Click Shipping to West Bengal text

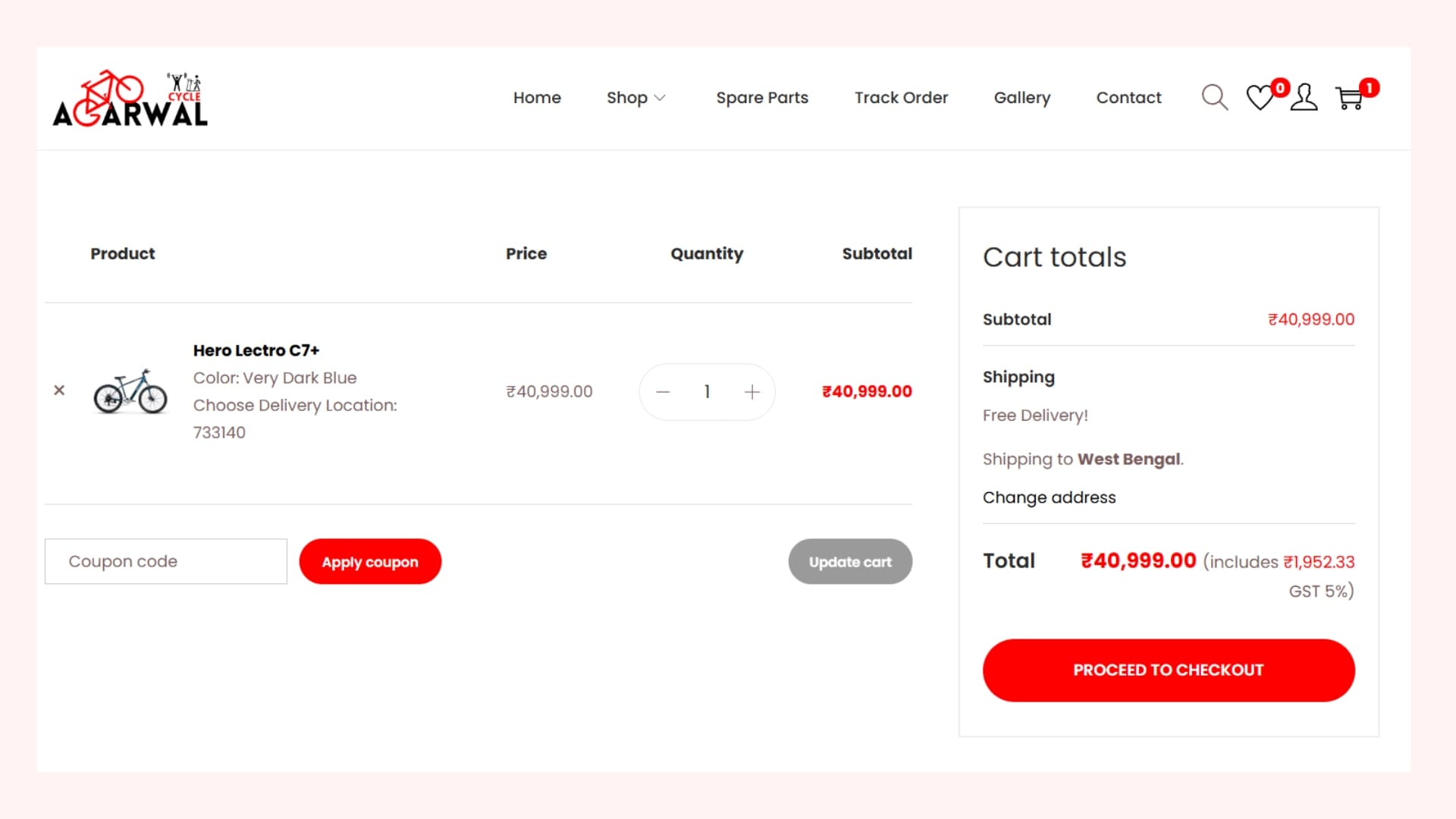1083,460
